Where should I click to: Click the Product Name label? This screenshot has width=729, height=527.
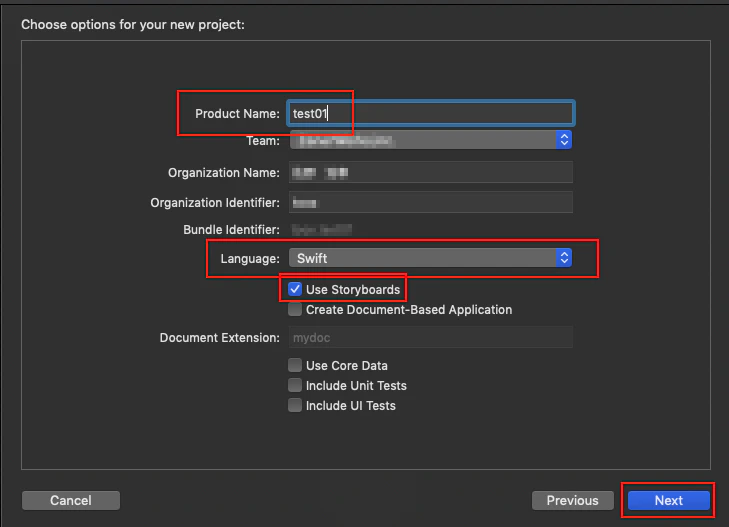pyautogui.click(x=237, y=114)
